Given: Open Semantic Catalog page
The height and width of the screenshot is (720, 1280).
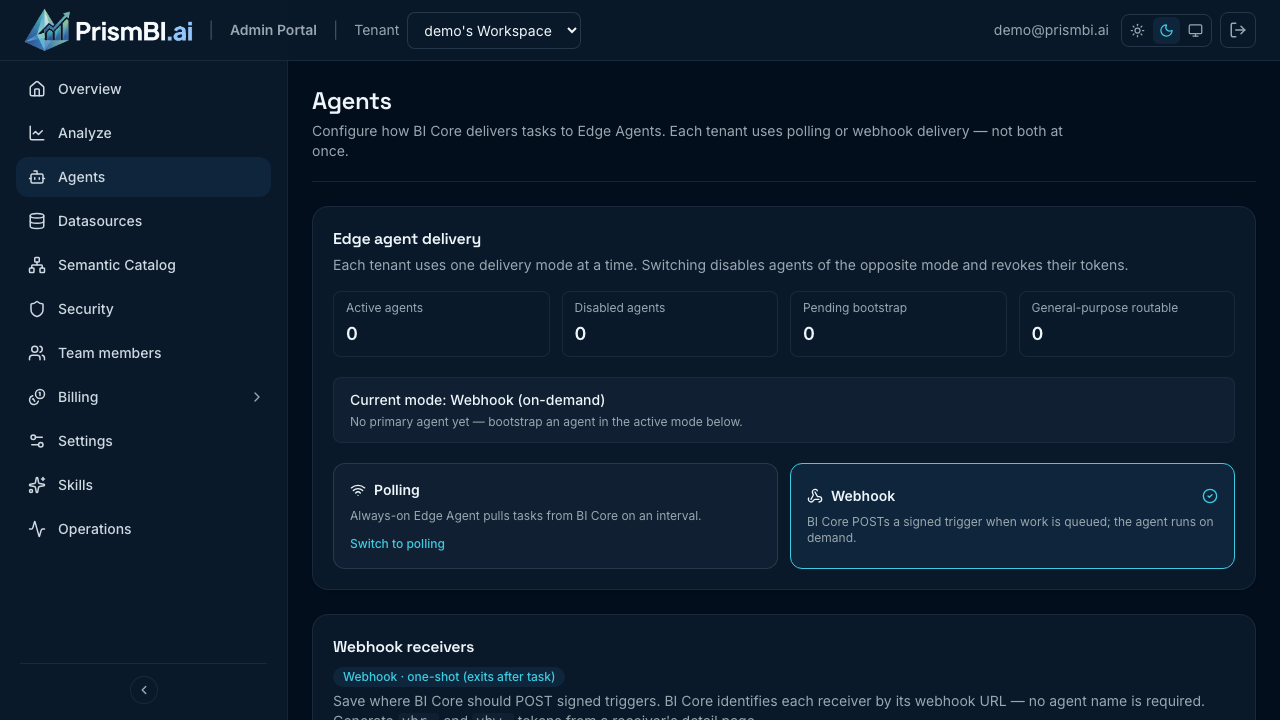Looking at the screenshot, I should tap(144, 265).
